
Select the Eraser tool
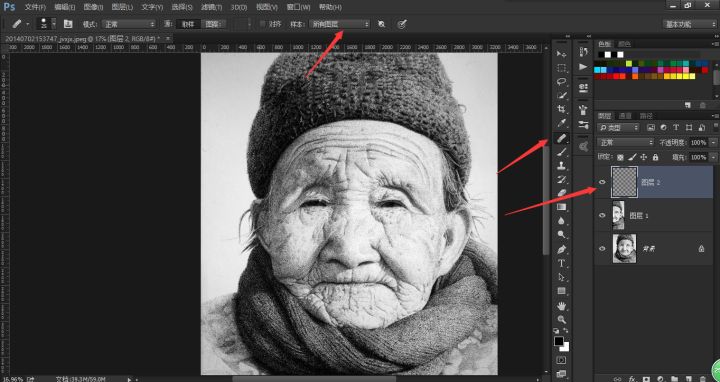pos(561,193)
